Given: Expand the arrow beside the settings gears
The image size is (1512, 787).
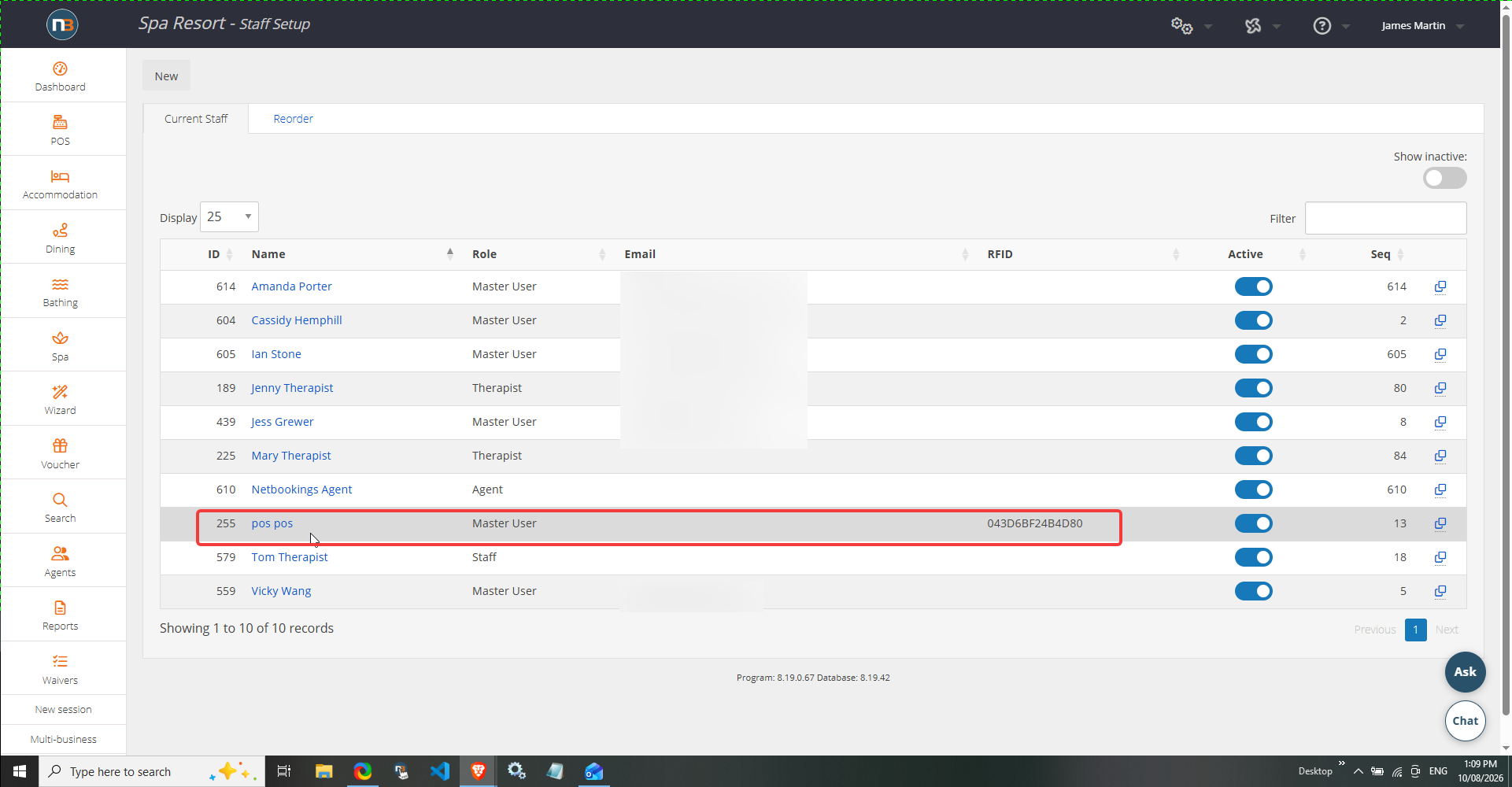Looking at the screenshot, I should coord(1208,27).
